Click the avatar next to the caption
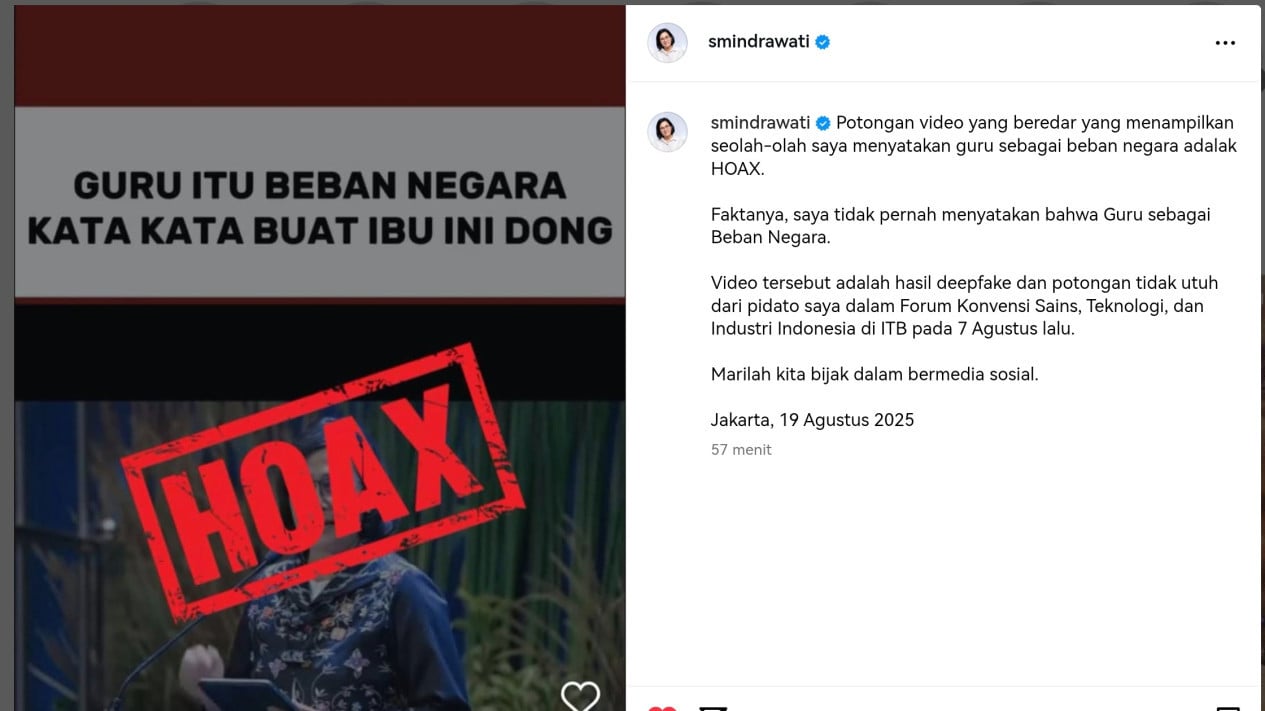Viewport: 1265px width, 711px height. [x=667, y=132]
